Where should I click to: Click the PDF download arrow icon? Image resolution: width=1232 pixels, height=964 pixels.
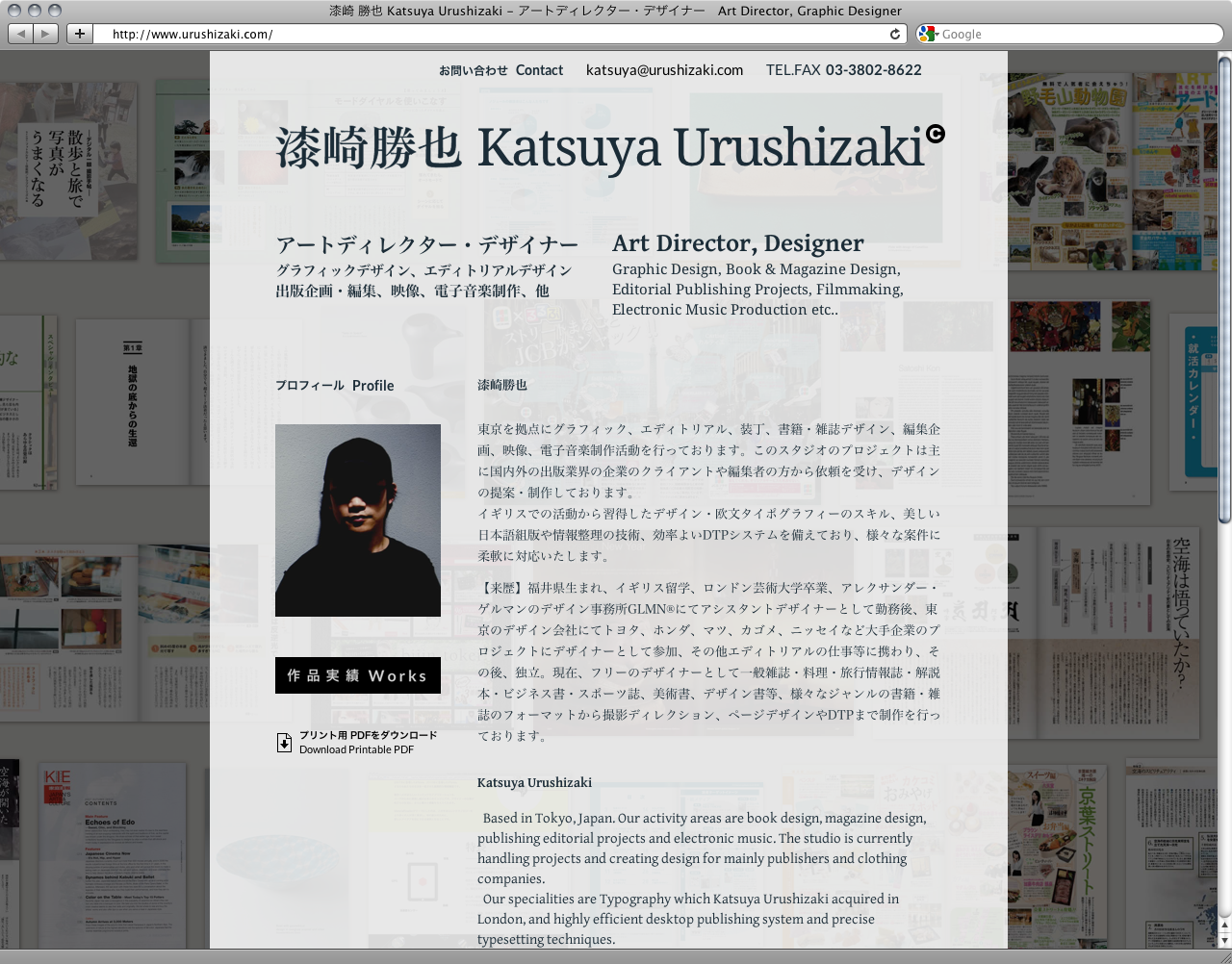[285, 742]
